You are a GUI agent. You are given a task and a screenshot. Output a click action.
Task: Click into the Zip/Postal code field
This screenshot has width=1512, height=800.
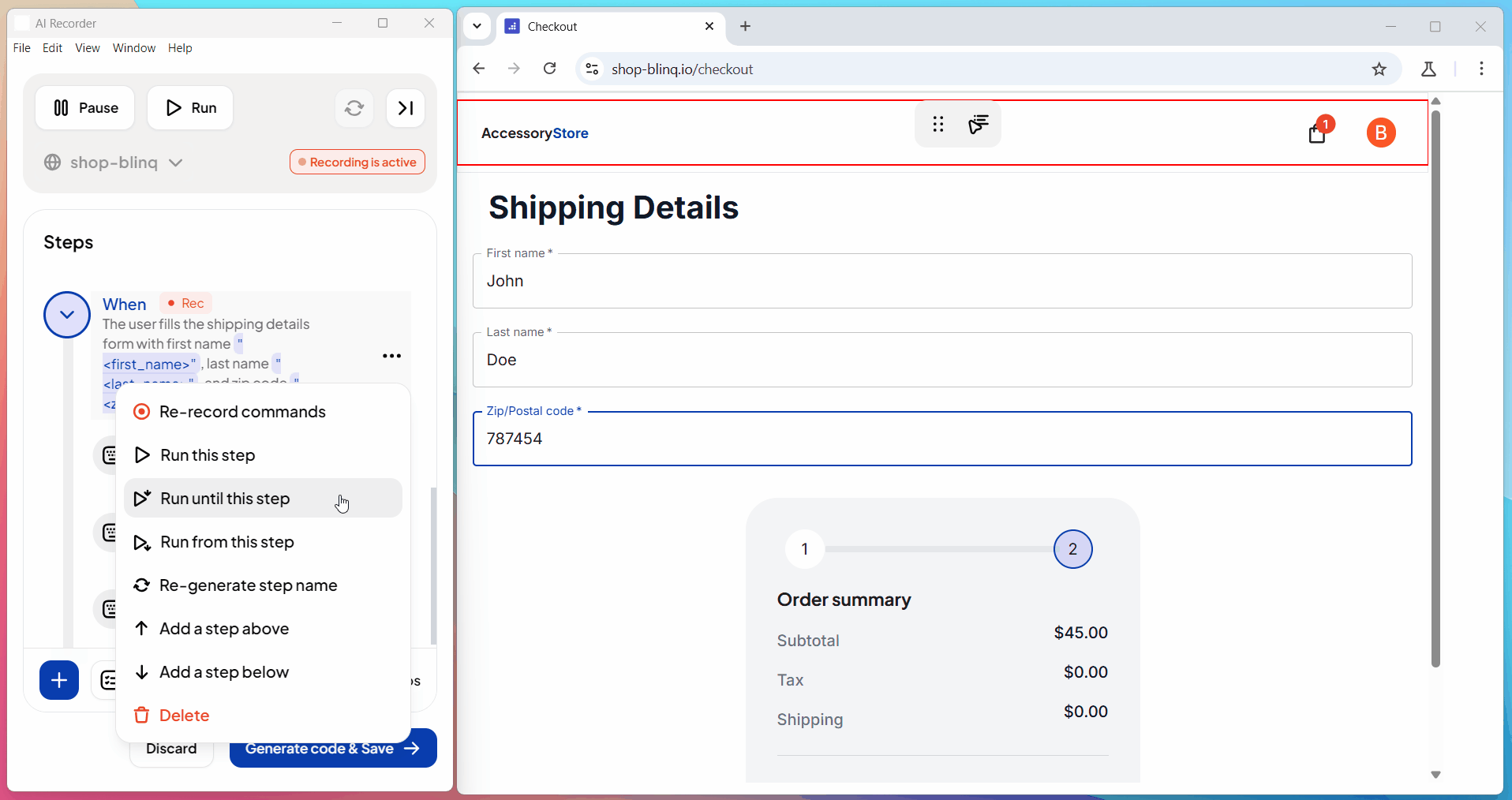[x=941, y=439]
